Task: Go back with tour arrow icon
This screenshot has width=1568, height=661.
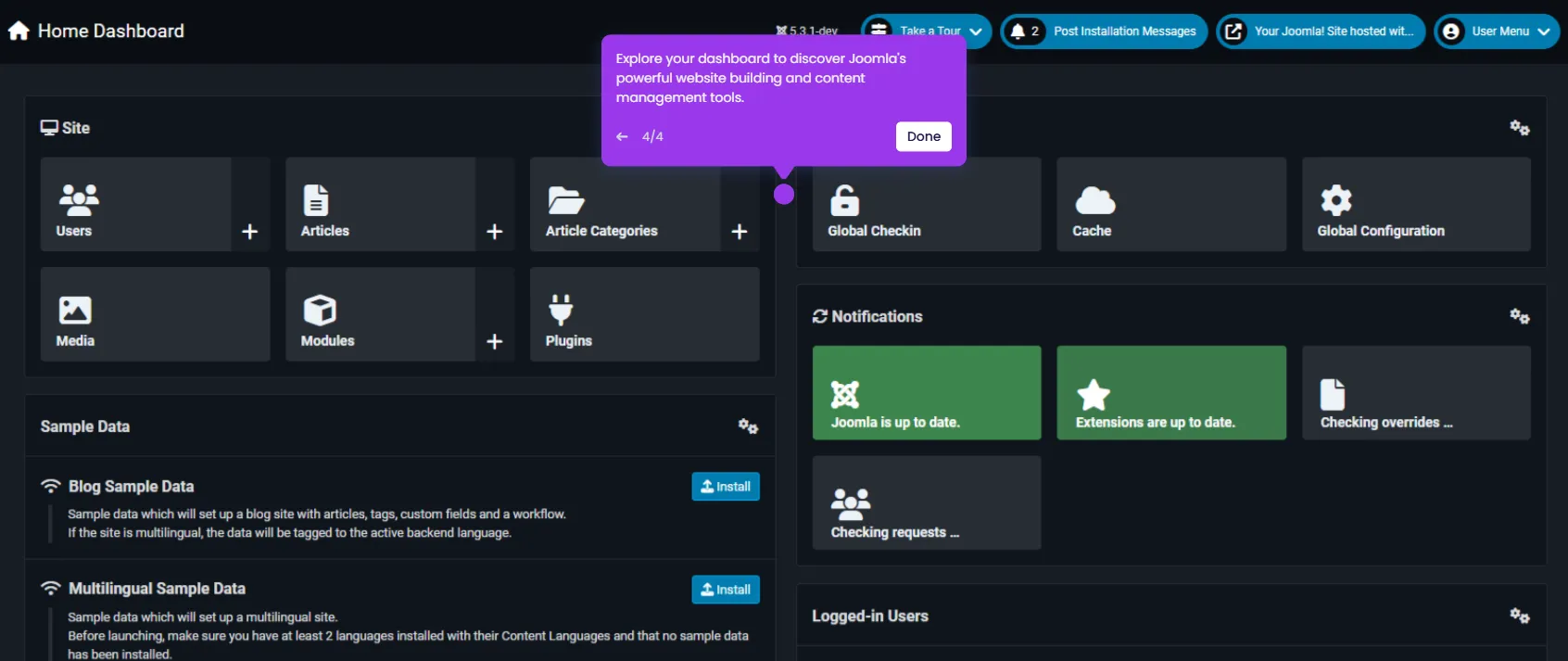Action: (622, 136)
